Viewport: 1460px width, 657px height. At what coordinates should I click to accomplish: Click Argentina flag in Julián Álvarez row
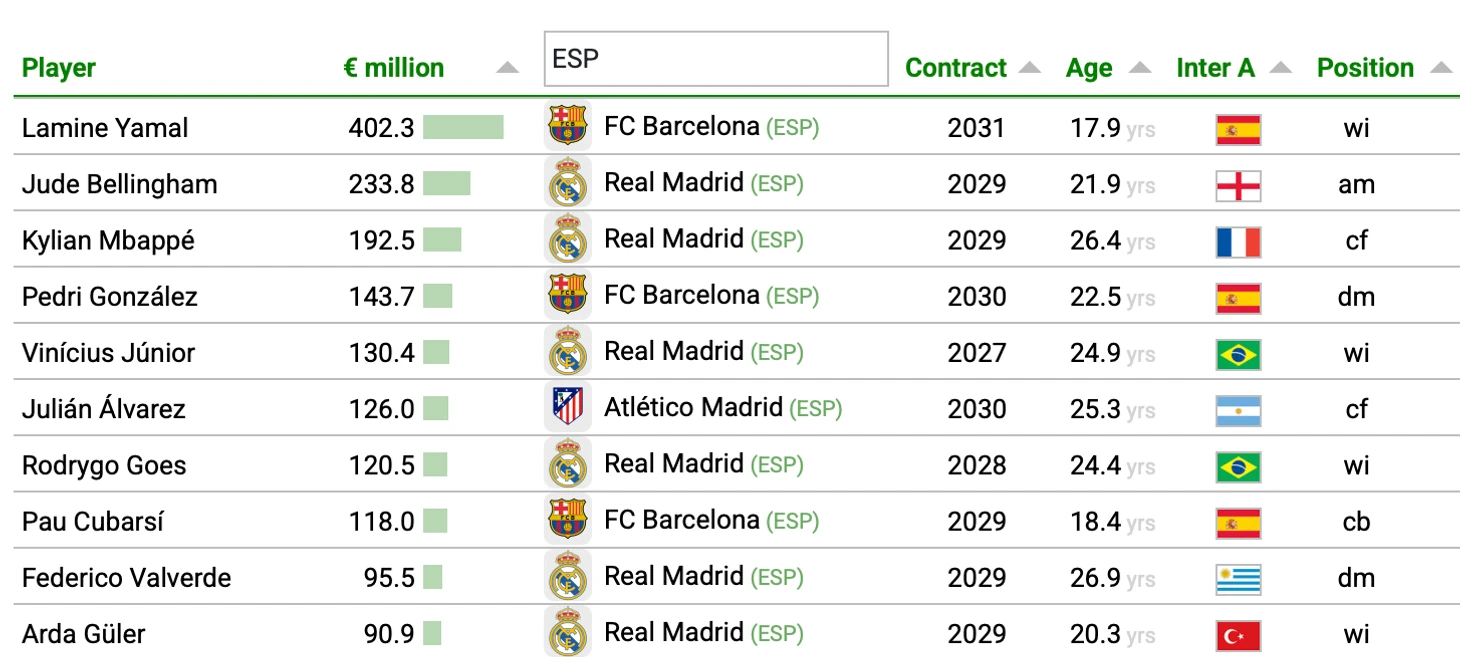pyautogui.click(x=1237, y=410)
